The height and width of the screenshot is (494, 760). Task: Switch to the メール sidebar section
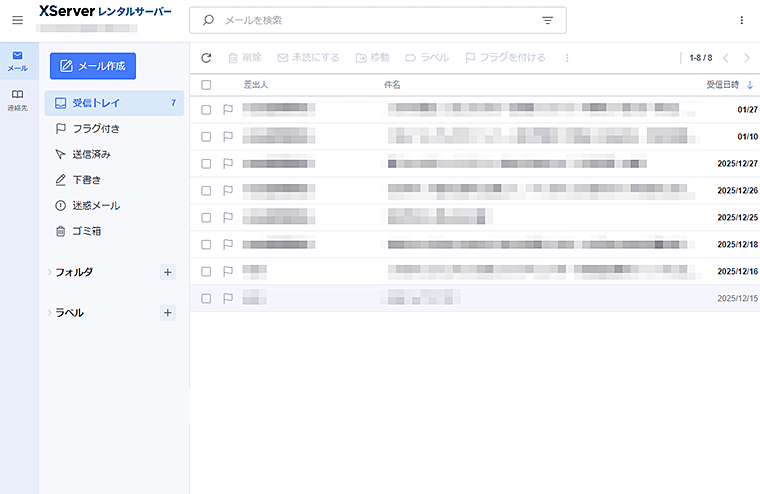[17, 62]
